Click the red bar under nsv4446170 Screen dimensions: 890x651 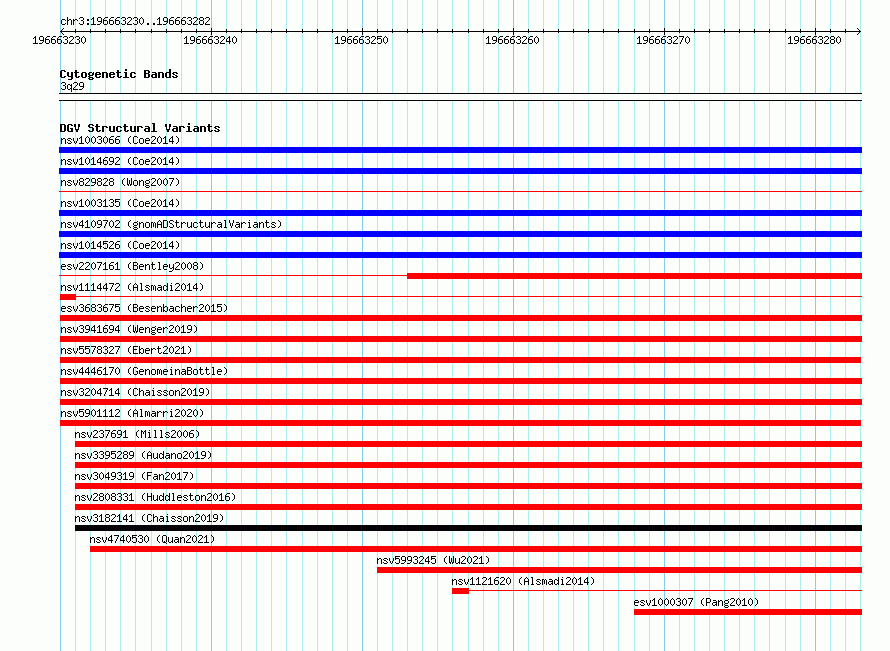pyautogui.click(x=460, y=381)
